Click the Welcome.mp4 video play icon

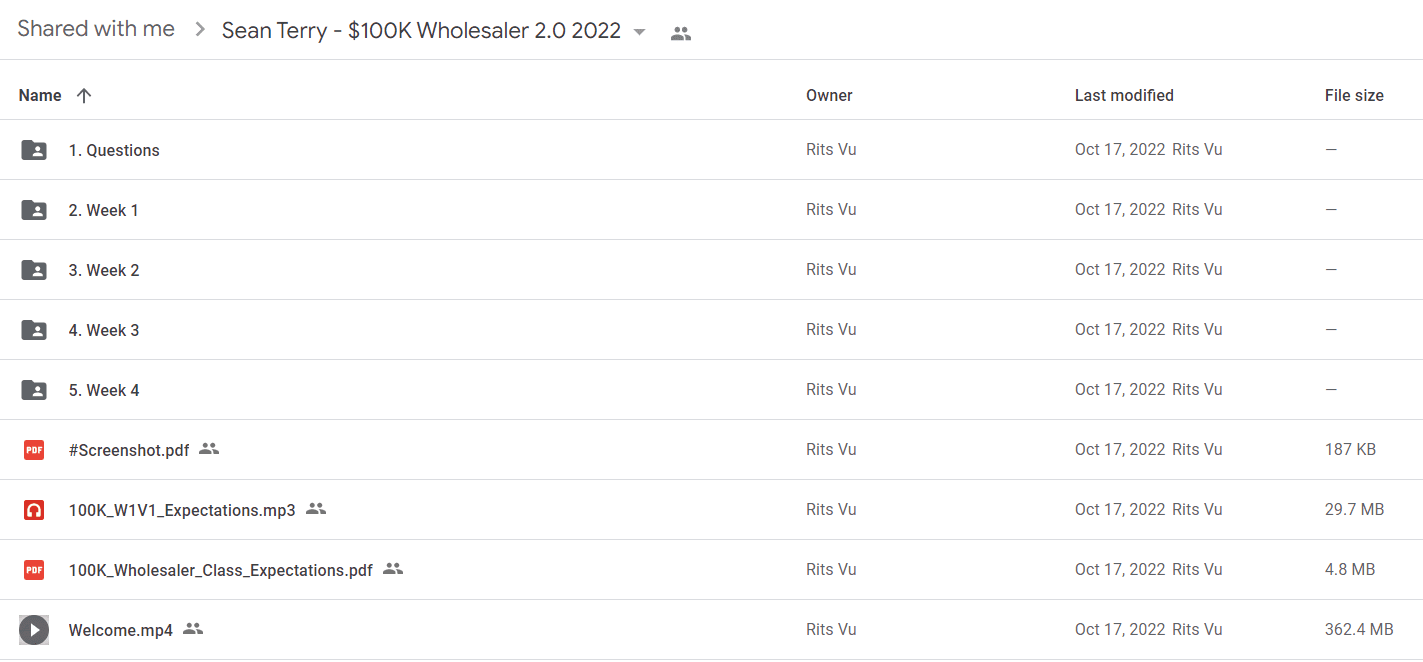(34, 630)
